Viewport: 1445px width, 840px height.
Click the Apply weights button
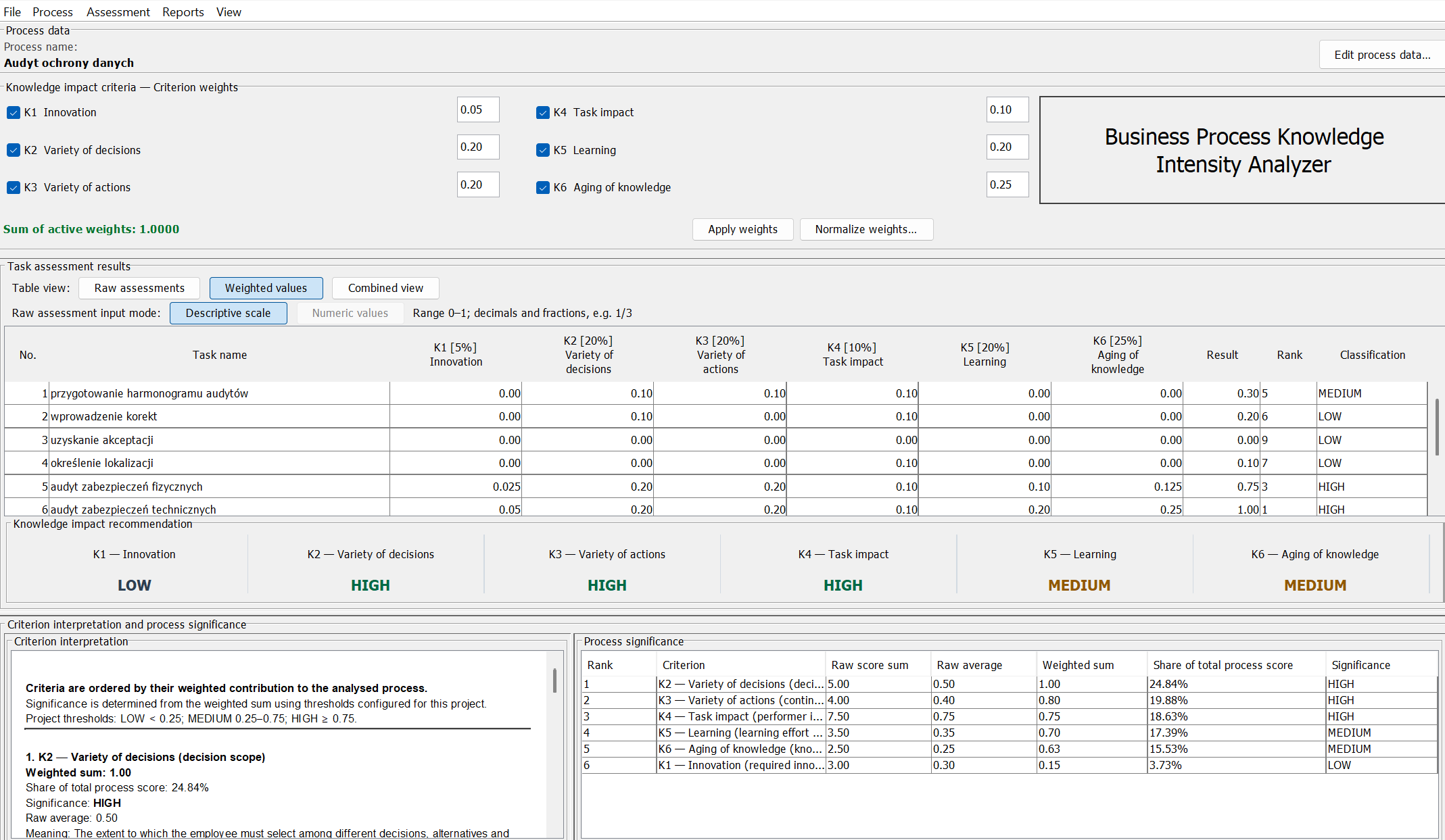(x=742, y=229)
